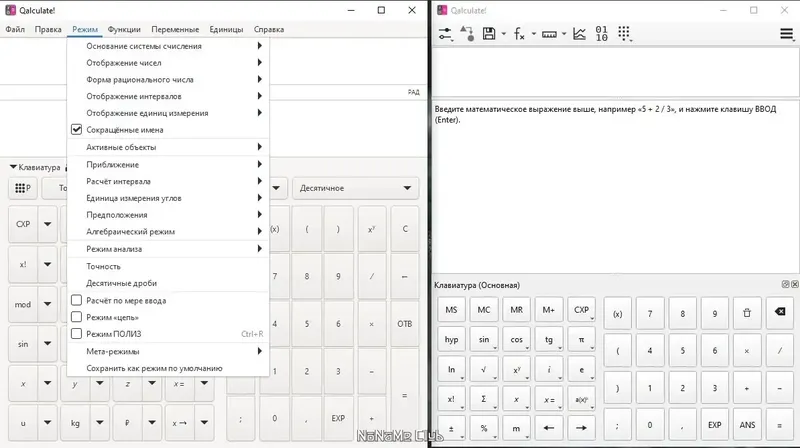The image size is (800, 448).
Task: Click the keypad grid P button in left window
Action: (23, 188)
